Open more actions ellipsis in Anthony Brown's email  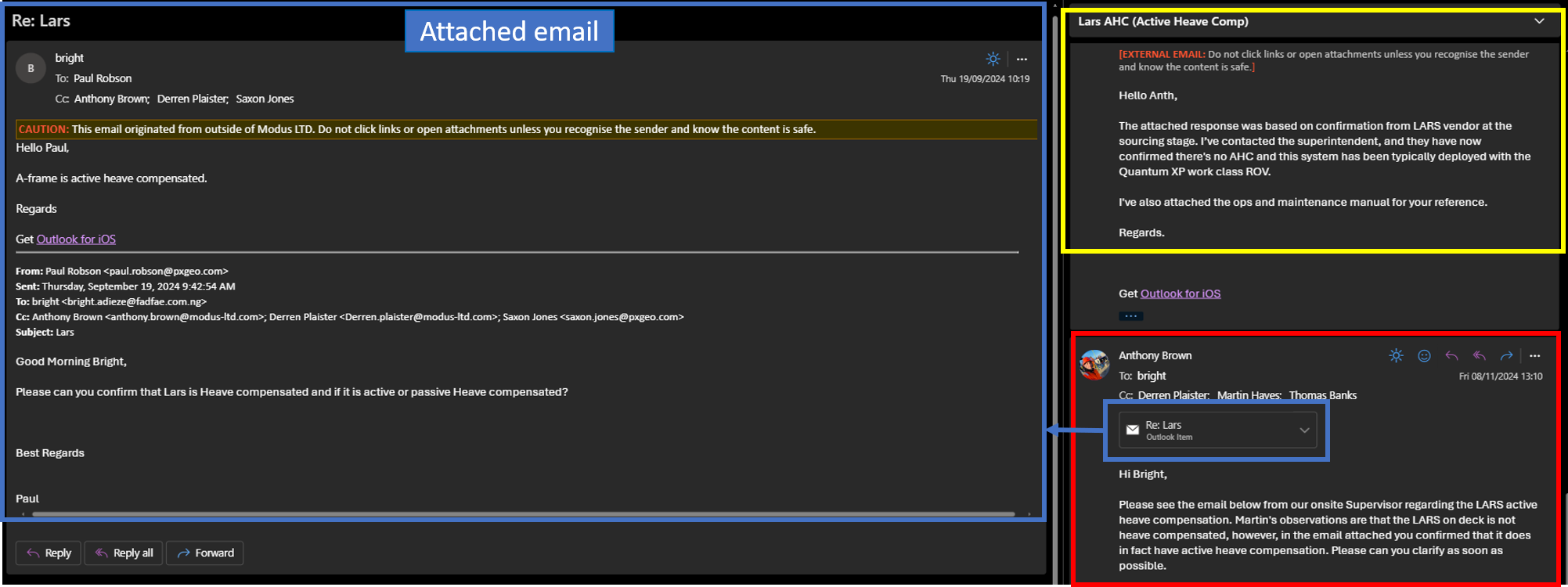1534,356
